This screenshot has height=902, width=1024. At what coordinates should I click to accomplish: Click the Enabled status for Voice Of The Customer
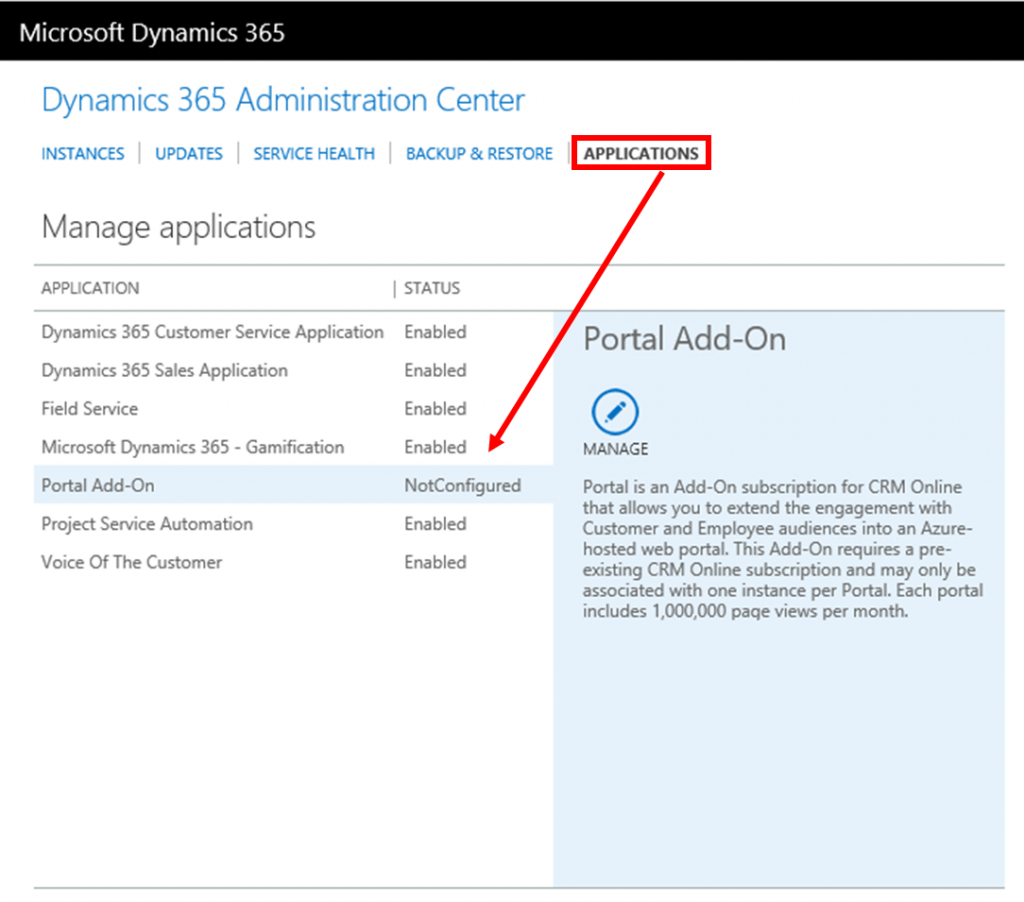click(x=435, y=562)
